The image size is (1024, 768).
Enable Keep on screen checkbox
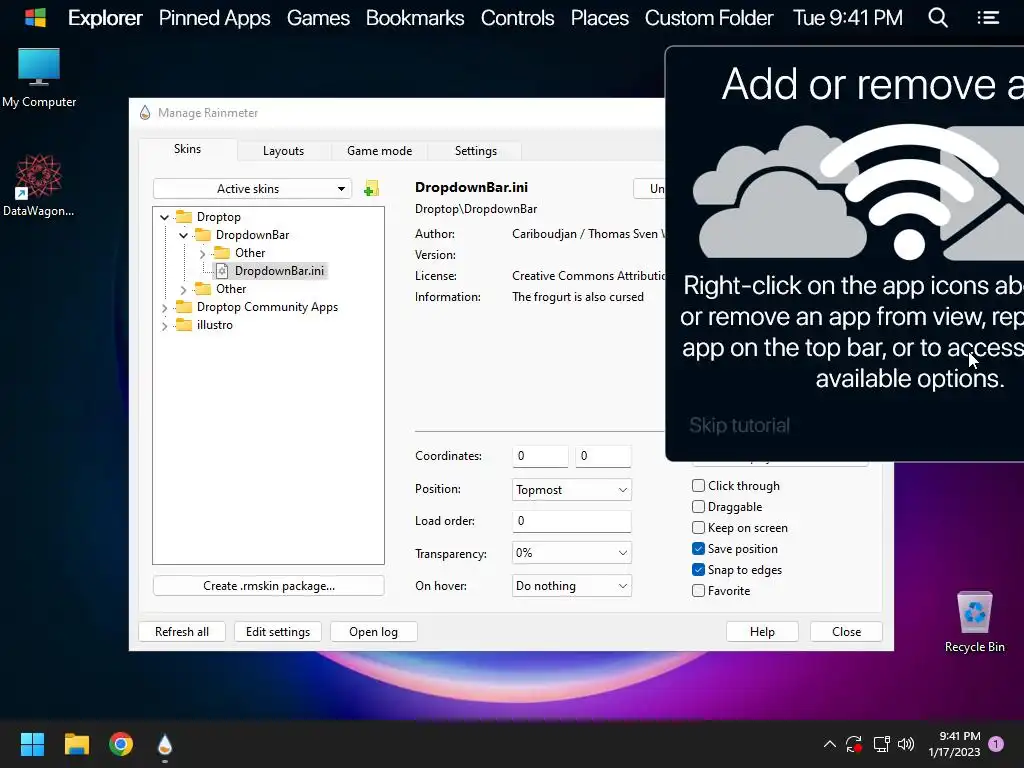point(698,528)
